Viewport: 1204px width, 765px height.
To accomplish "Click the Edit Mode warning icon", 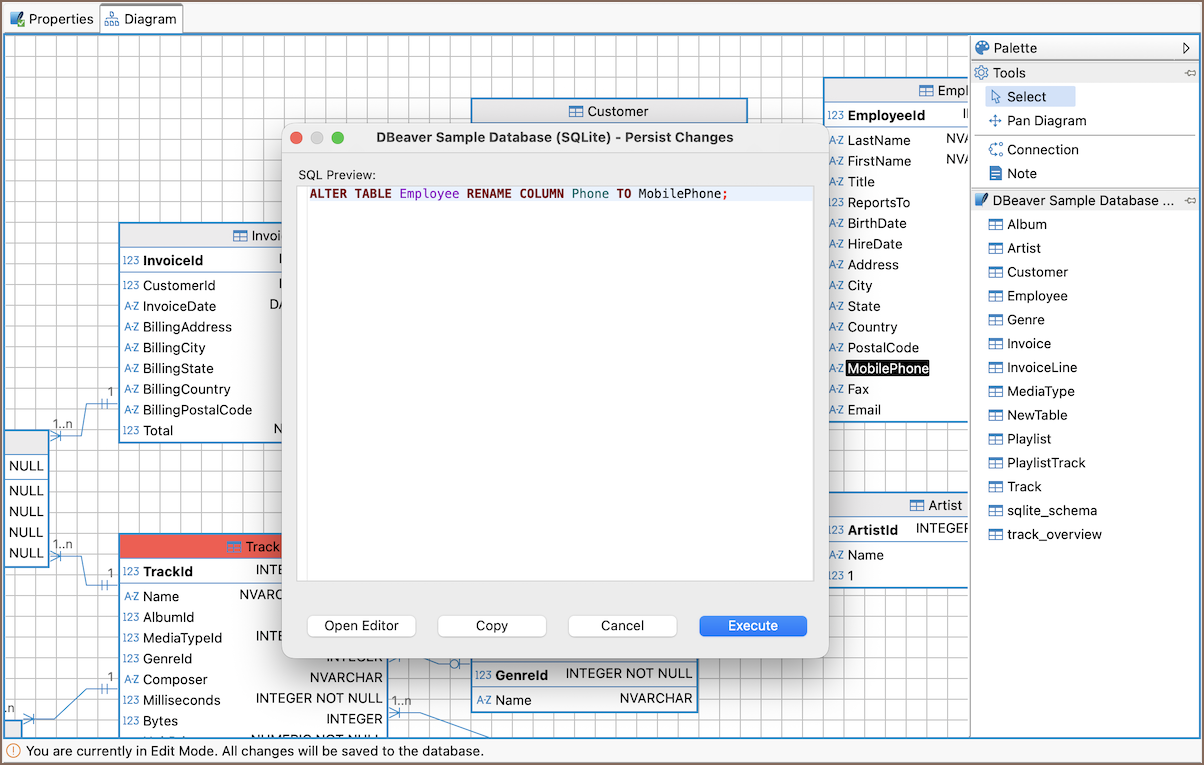I will coord(14,750).
